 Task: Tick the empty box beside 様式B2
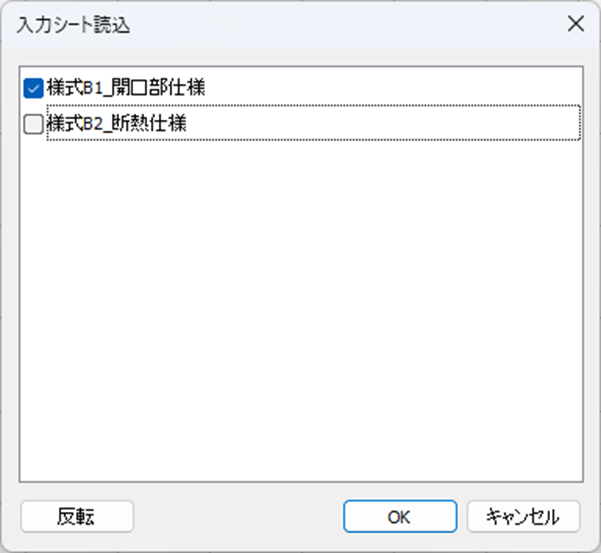click(x=33, y=124)
